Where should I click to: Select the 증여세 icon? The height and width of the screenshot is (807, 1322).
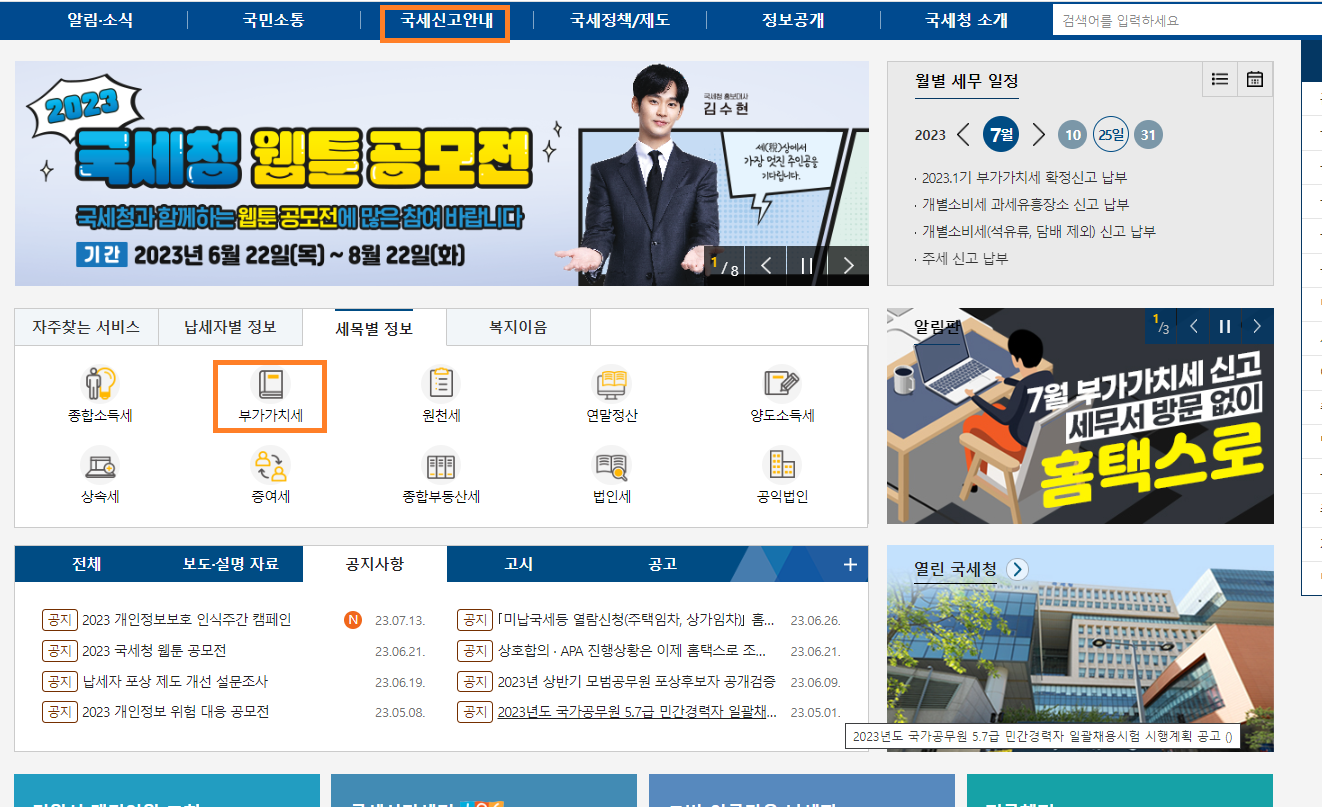[270, 465]
